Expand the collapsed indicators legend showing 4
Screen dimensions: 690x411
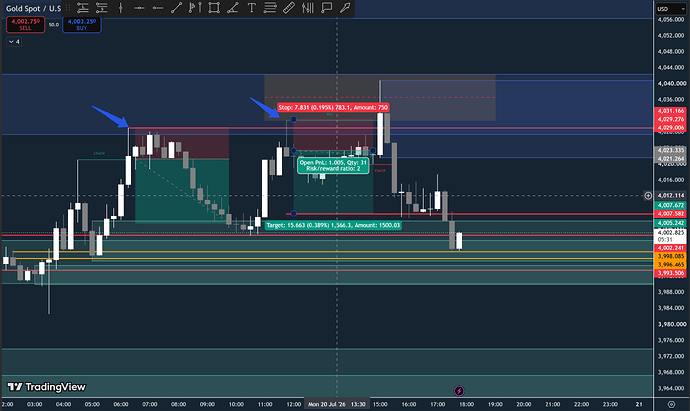[14, 42]
